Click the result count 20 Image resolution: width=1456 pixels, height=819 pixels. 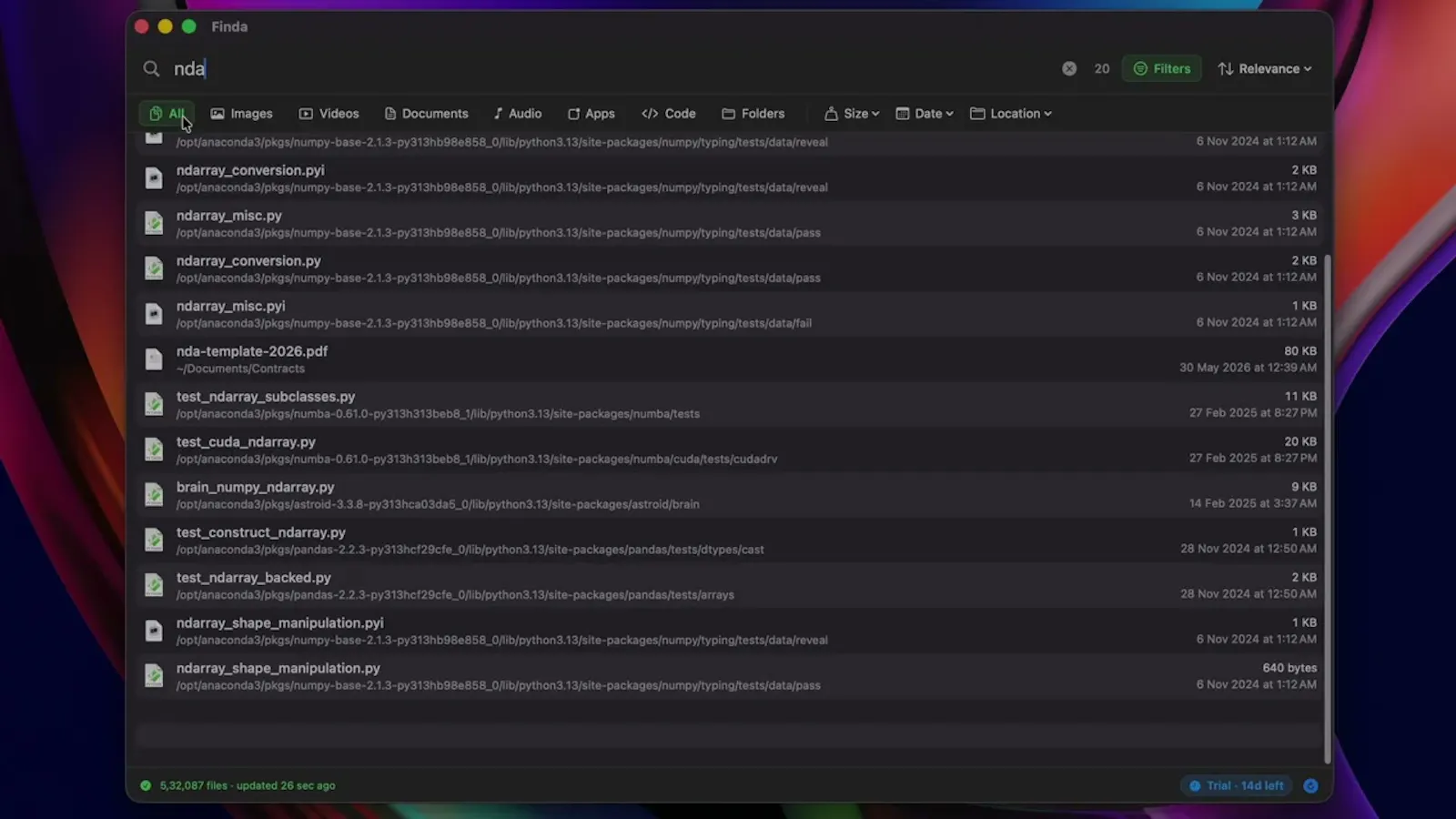1102,68
